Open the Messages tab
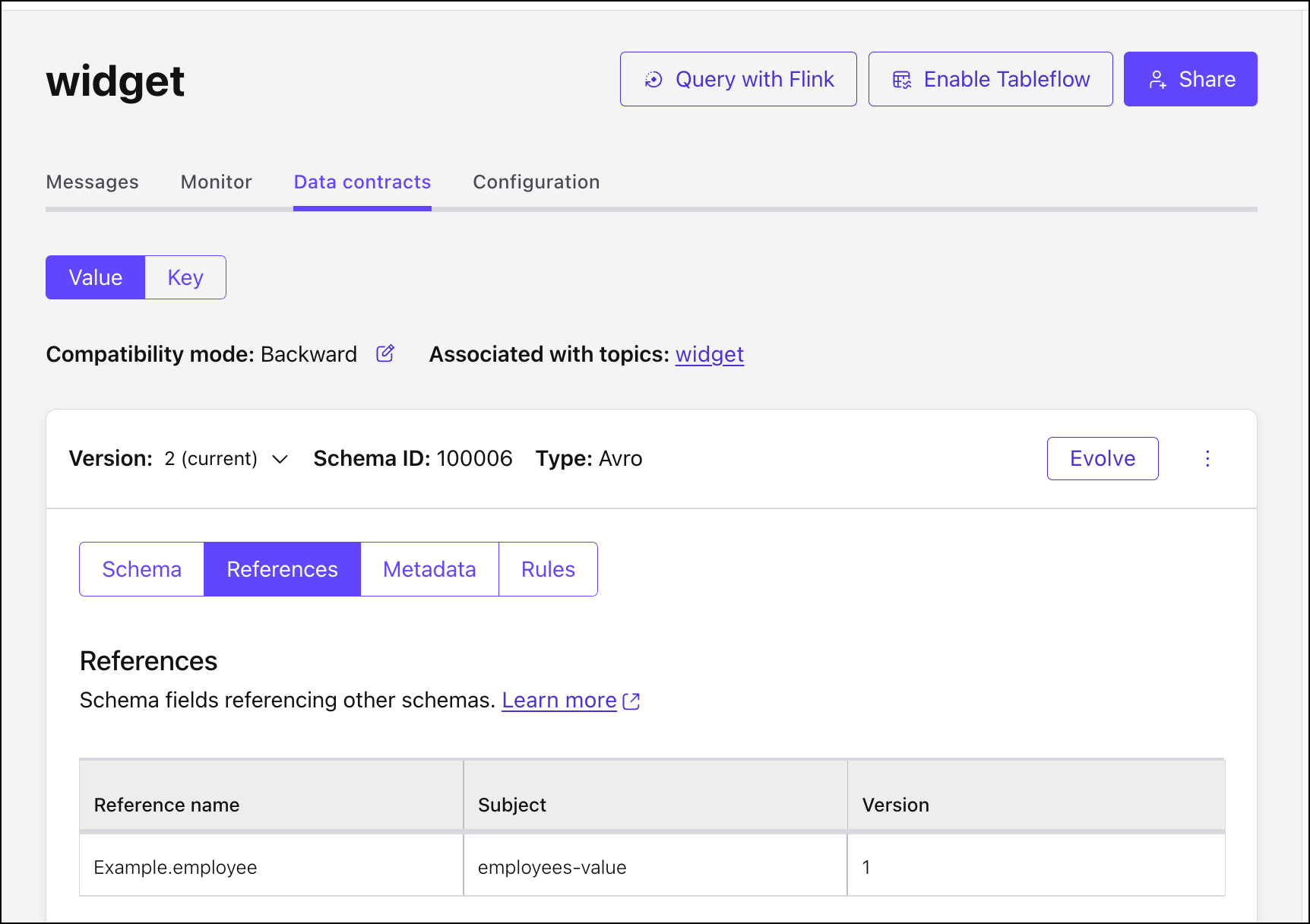The height and width of the screenshot is (924, 1310). 92,182
